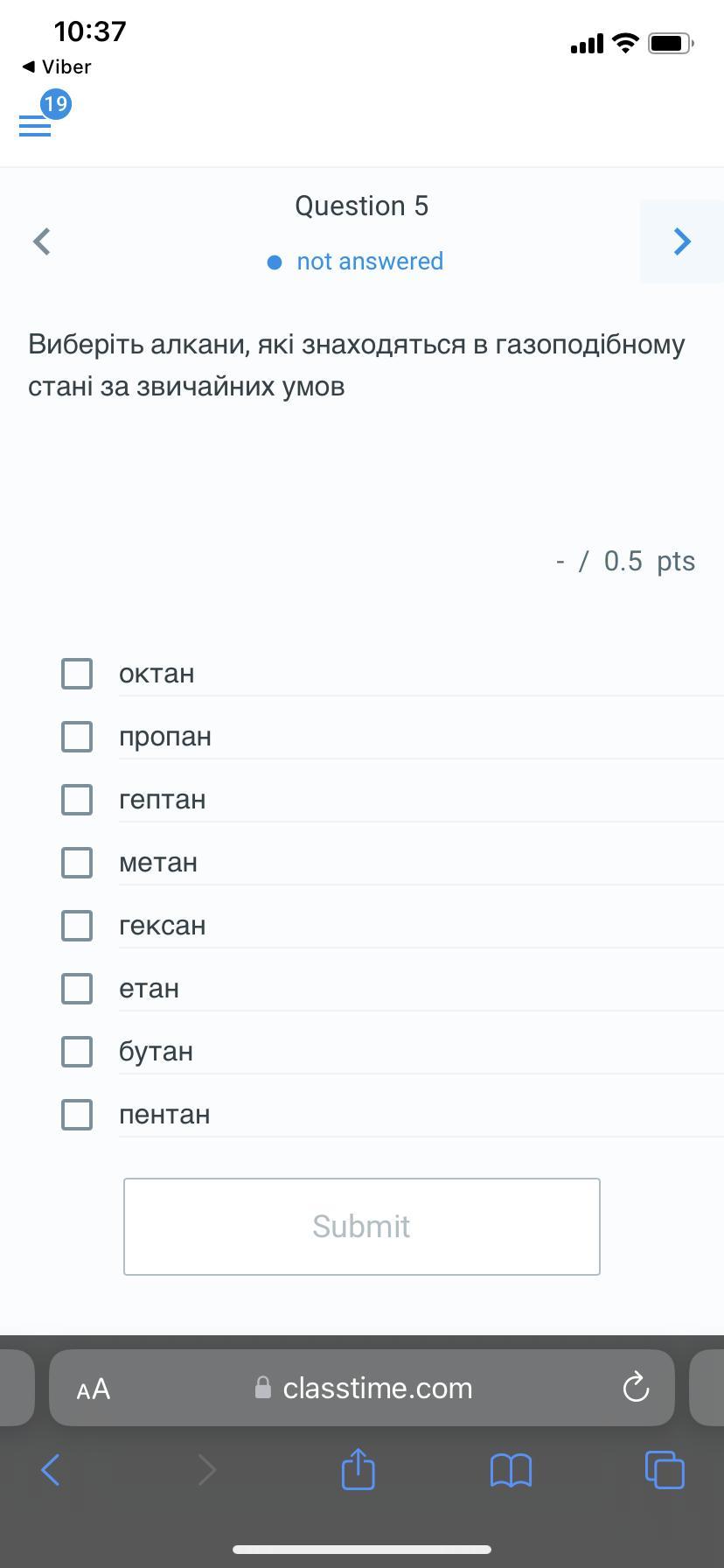Open Safari share sheet icon

358,1469
